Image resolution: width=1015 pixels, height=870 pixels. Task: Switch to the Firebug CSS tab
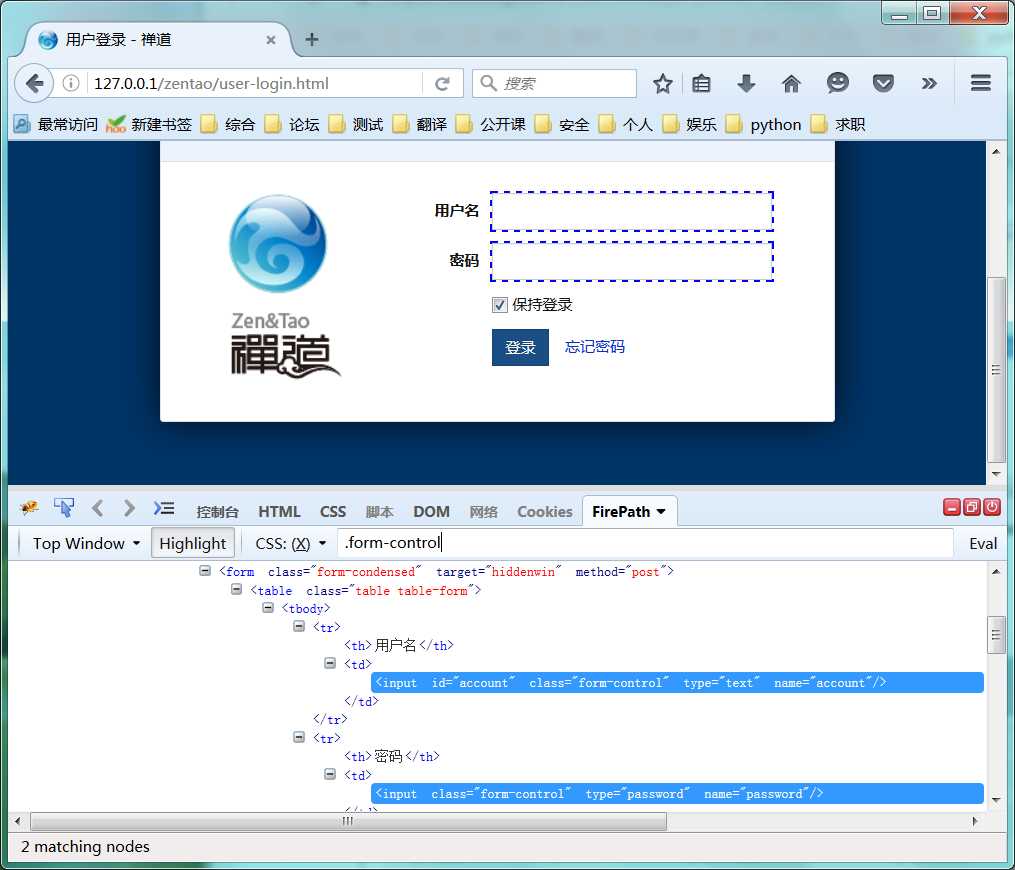point(333,511)
